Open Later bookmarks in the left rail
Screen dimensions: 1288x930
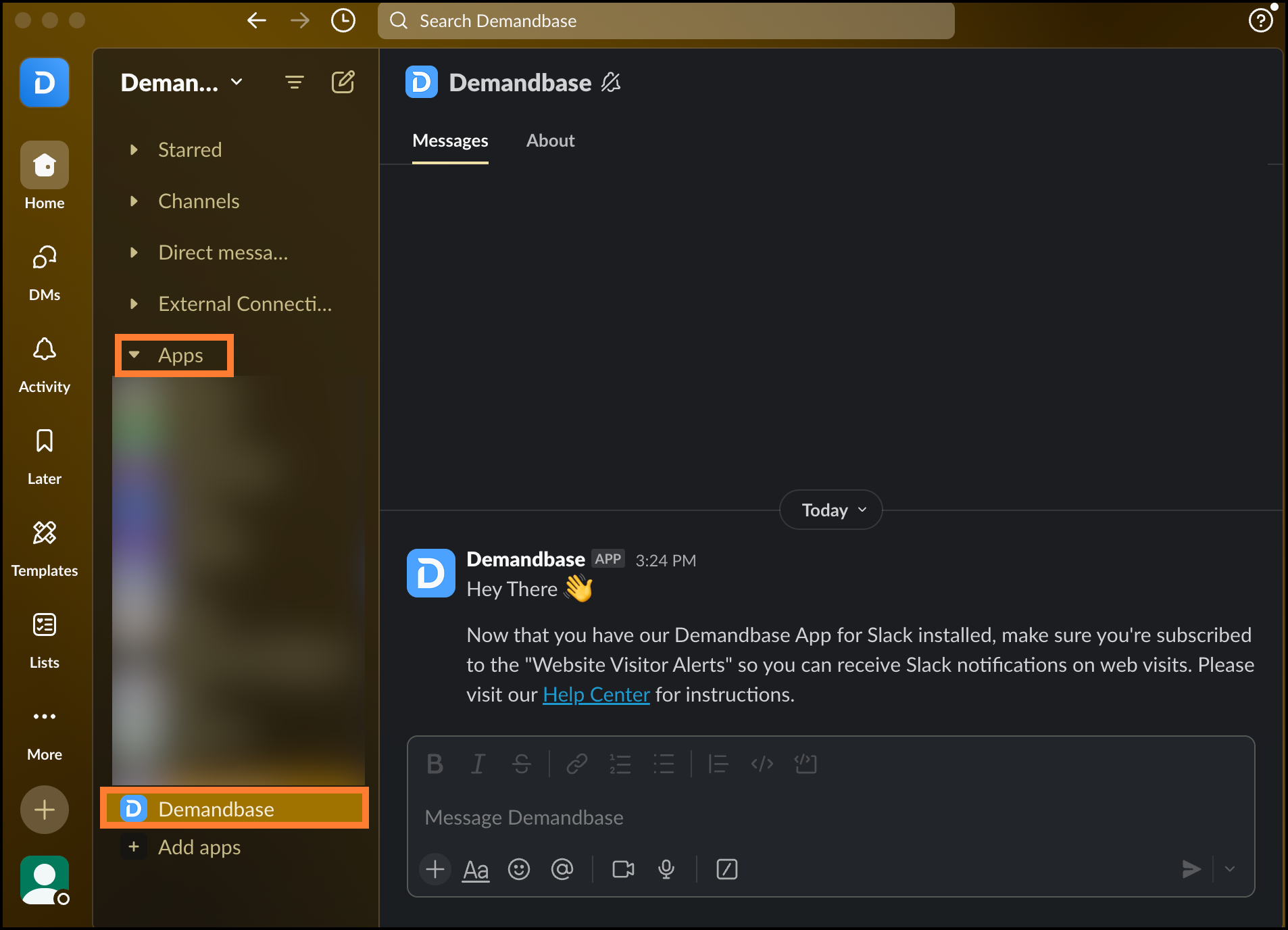(x=45, y=457)
